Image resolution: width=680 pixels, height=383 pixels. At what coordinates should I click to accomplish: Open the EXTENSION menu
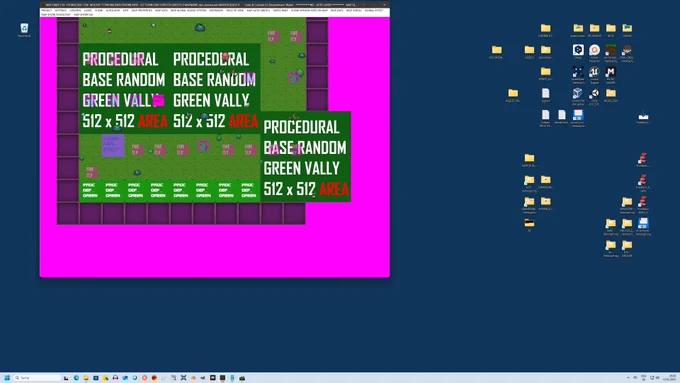tap(216, 10)
